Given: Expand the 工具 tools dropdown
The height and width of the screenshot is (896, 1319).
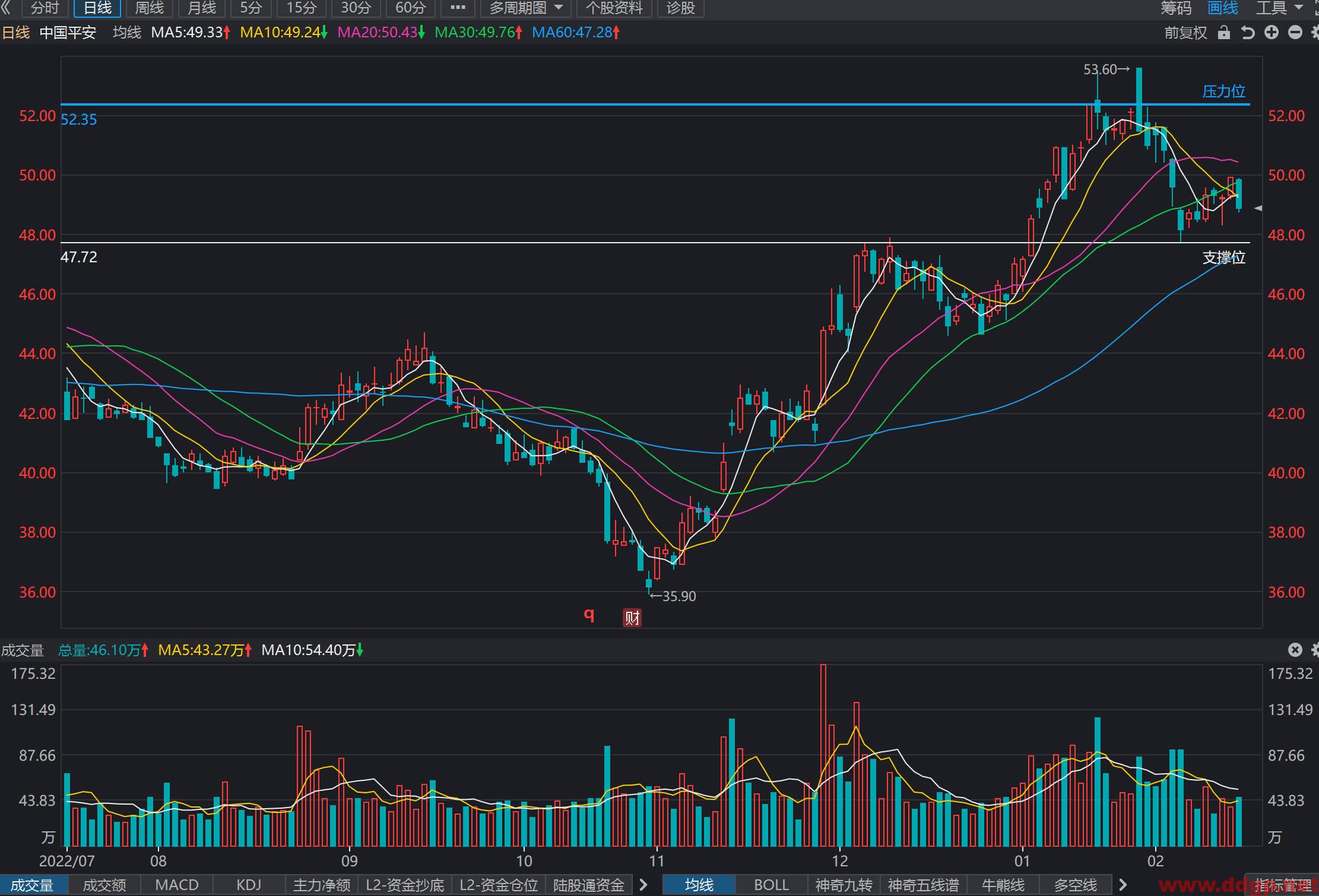Looking at the screenshot, I should pyautogui.click(x=1278, y=8).
